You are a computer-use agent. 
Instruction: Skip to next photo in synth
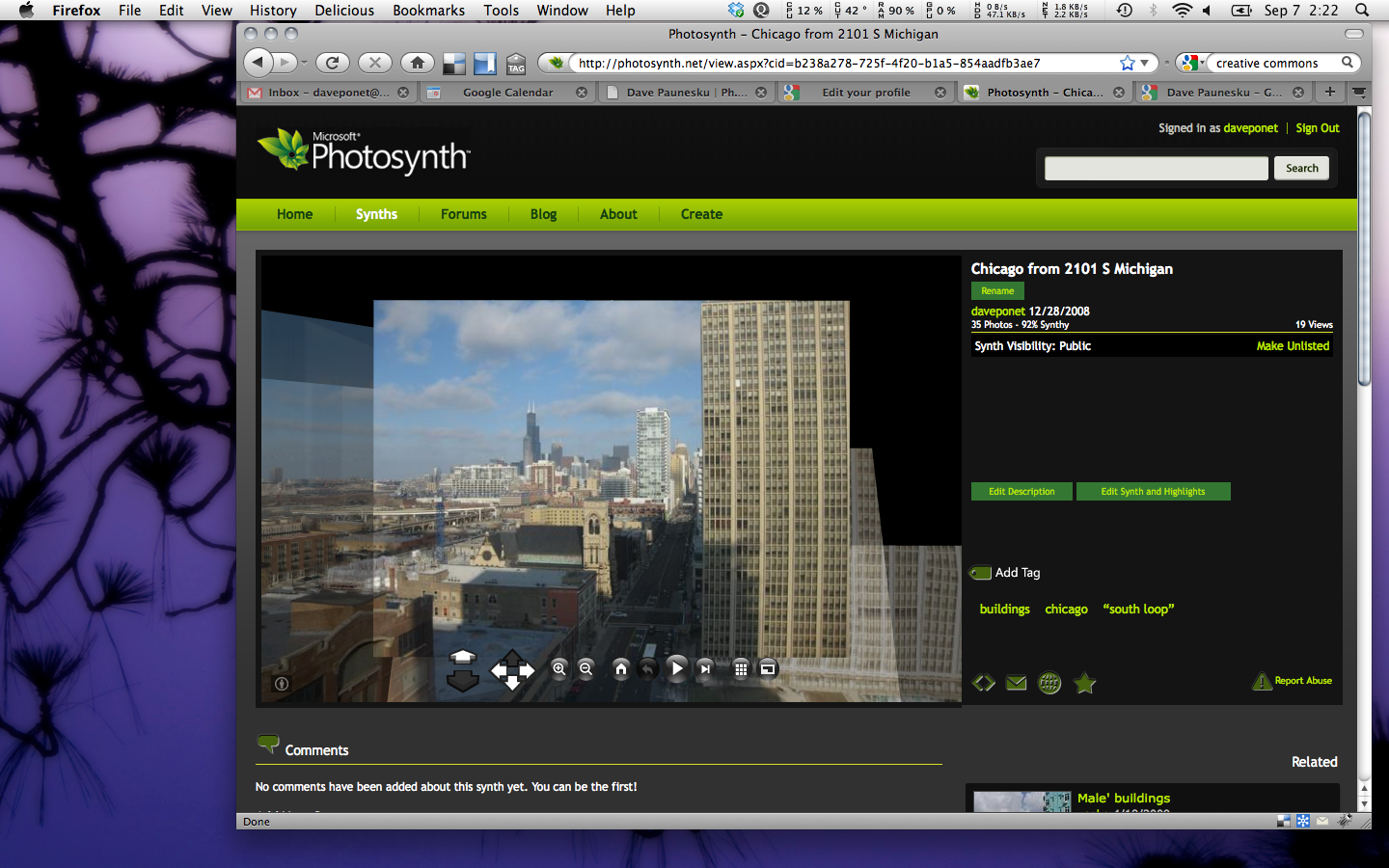click(x=705, y=668)
